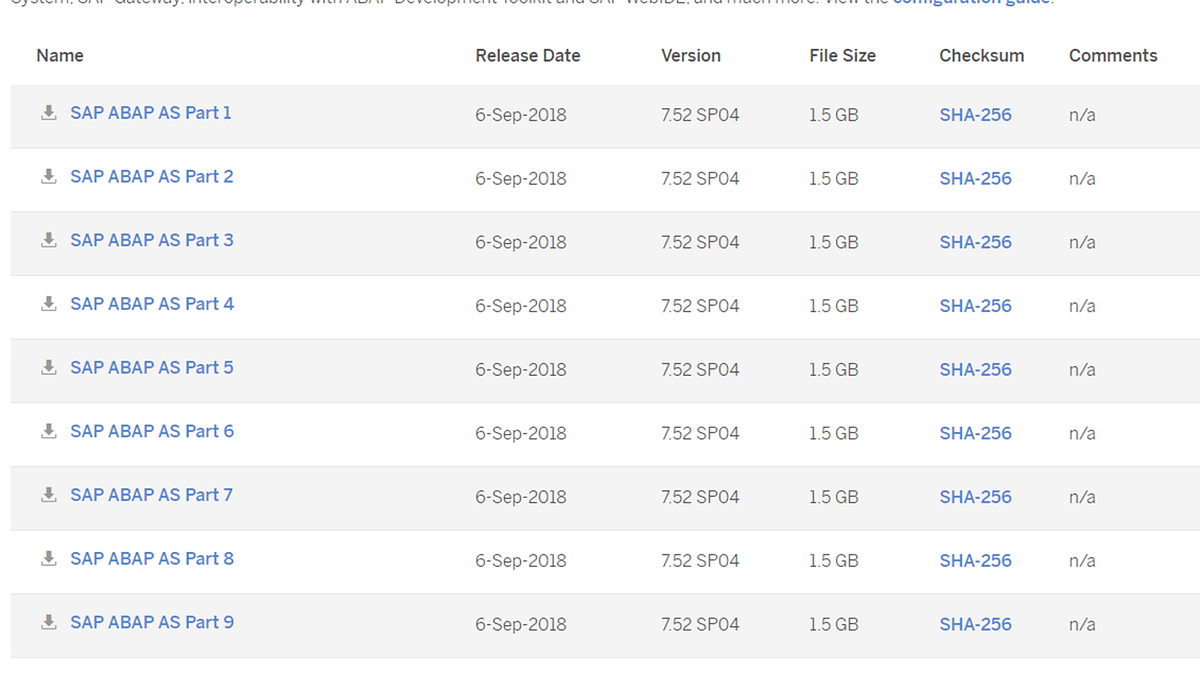Click download icon beside Part 4
Viewport: 1200px width, 675px height.
48,304
